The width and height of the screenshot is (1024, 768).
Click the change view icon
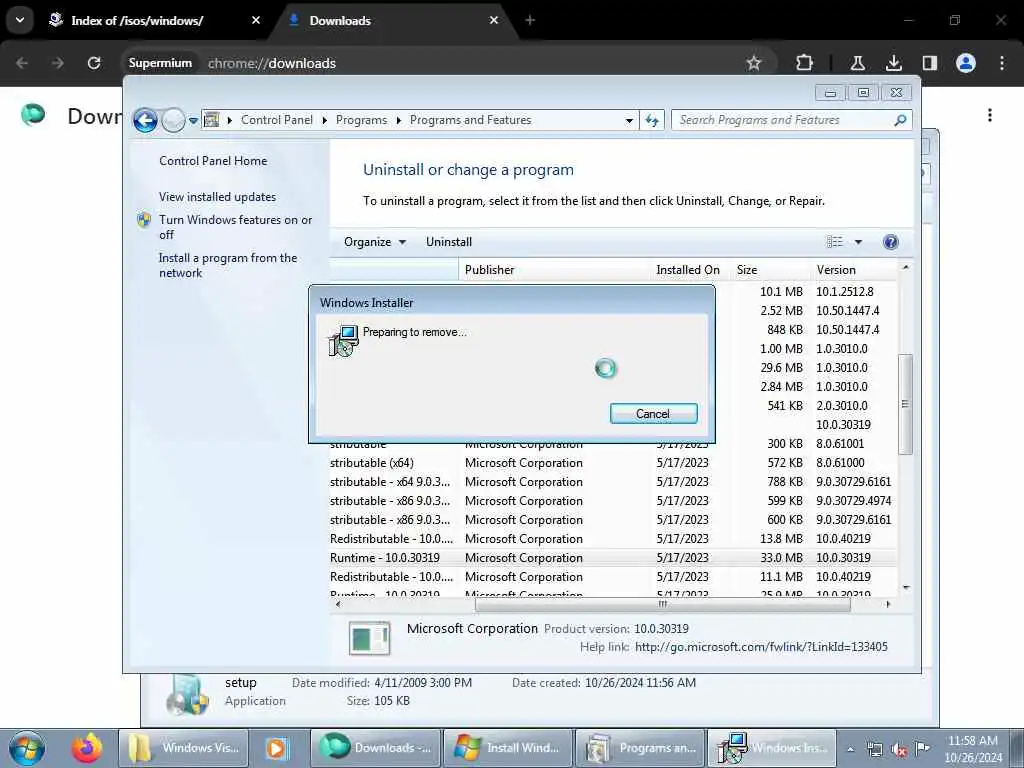coord(835,242)
